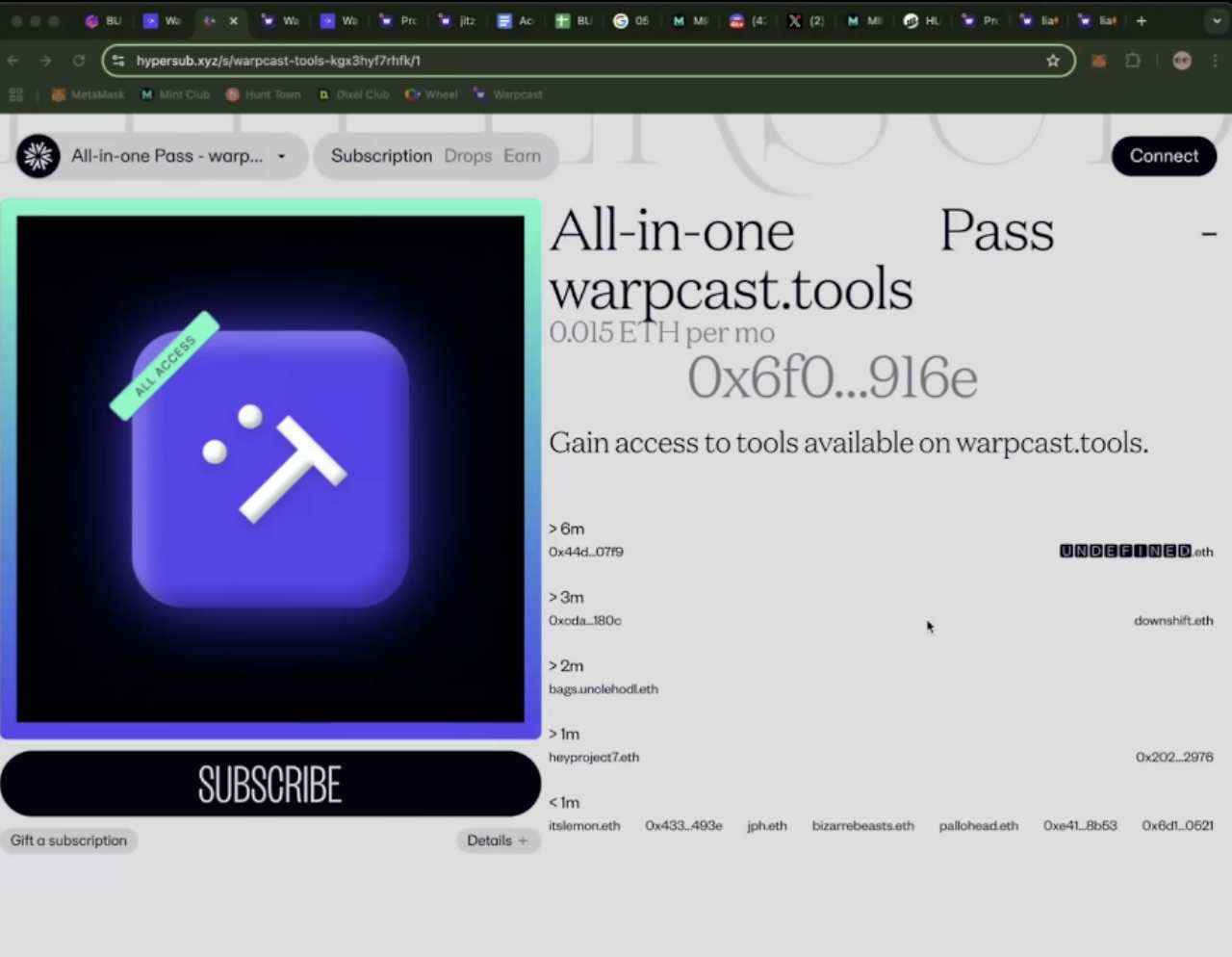
Task: Switch to the jitz tab
Action: 457,20
